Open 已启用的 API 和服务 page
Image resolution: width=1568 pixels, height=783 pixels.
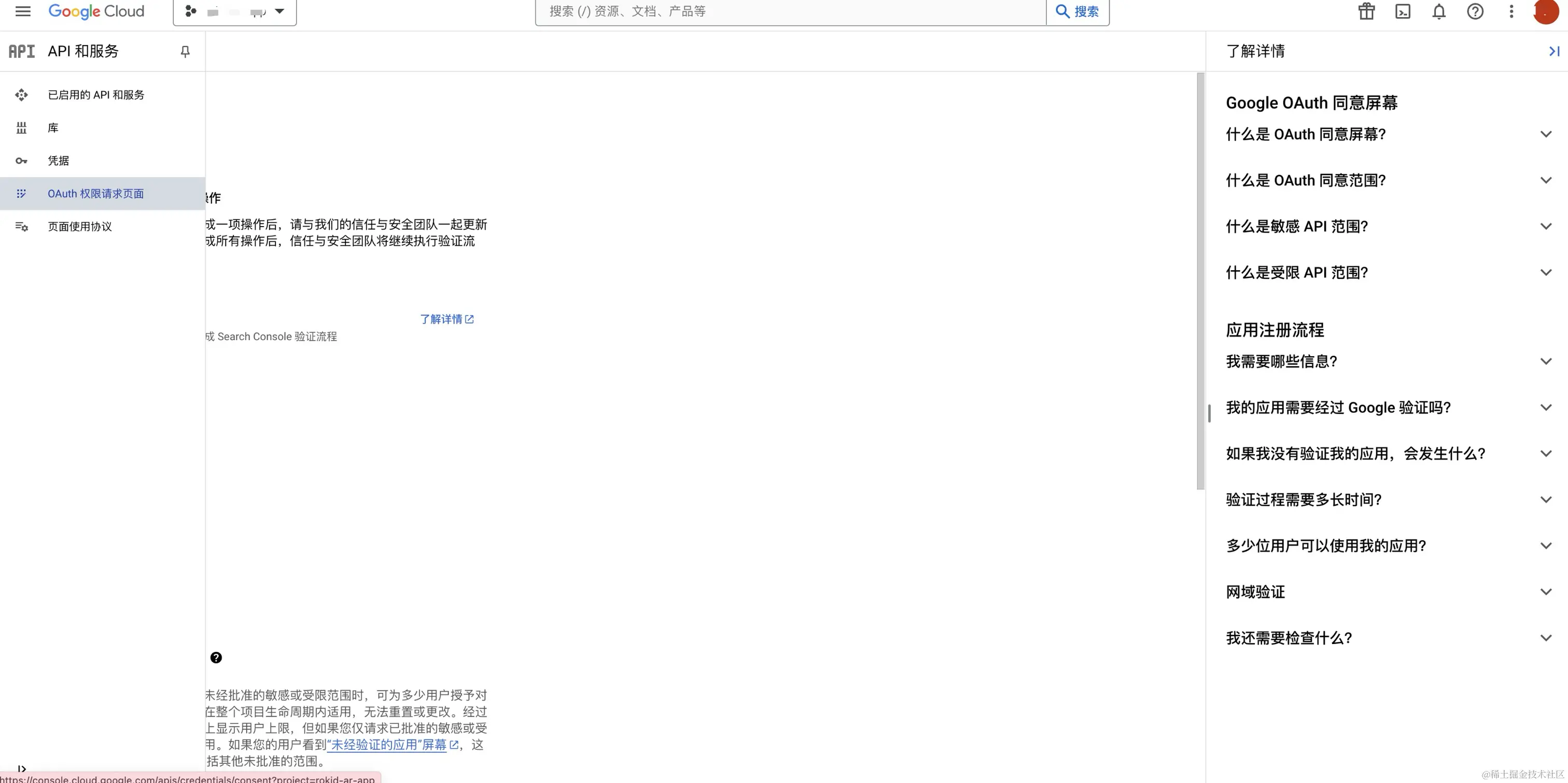pos(96,95)
